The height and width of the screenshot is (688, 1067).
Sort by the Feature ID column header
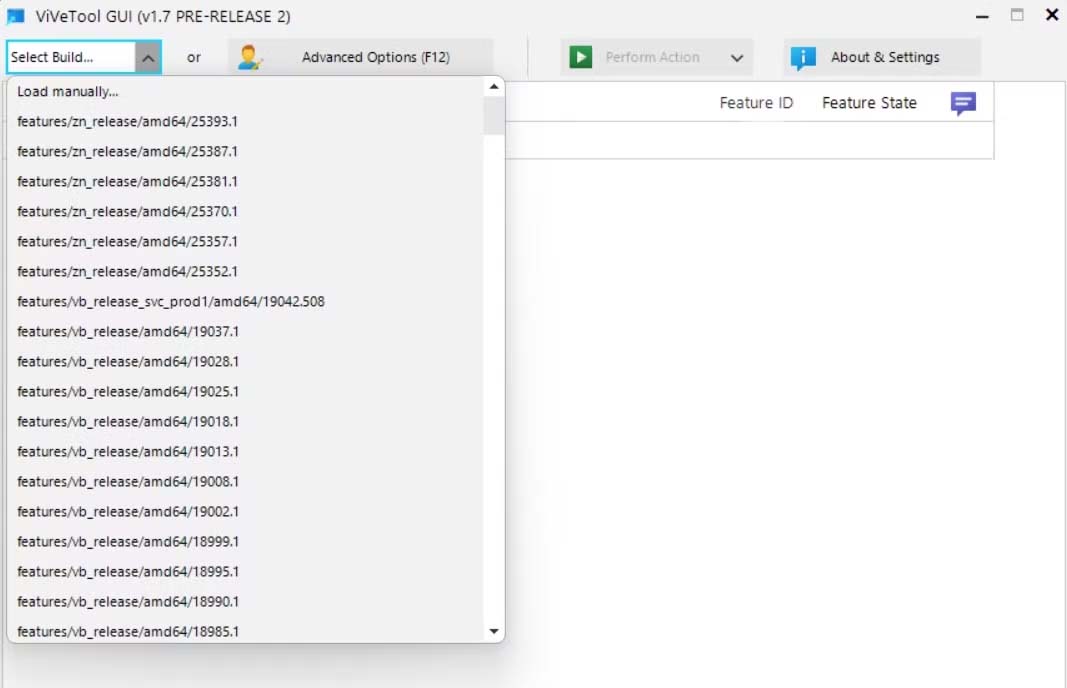pos(756,103)
